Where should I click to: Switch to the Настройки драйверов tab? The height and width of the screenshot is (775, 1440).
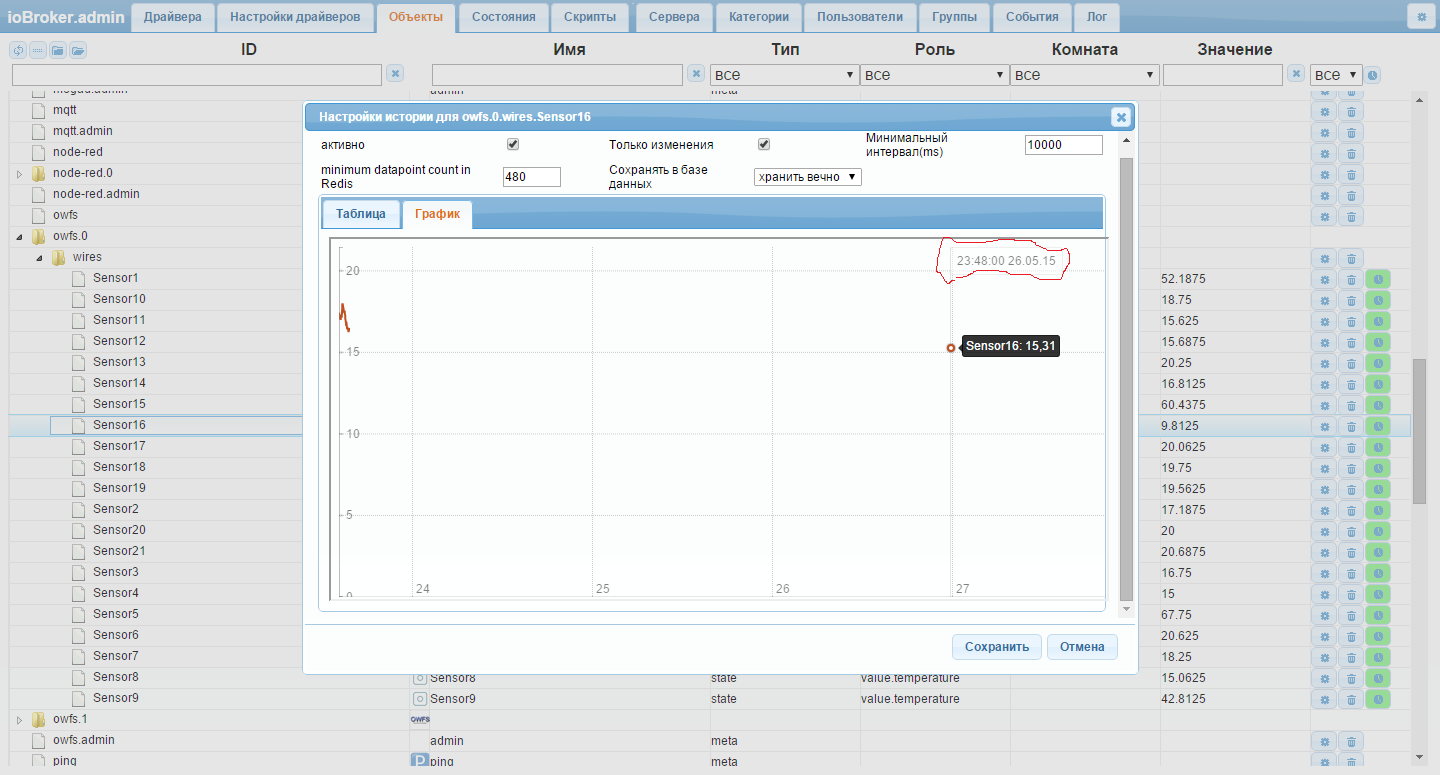pos(295,17)
